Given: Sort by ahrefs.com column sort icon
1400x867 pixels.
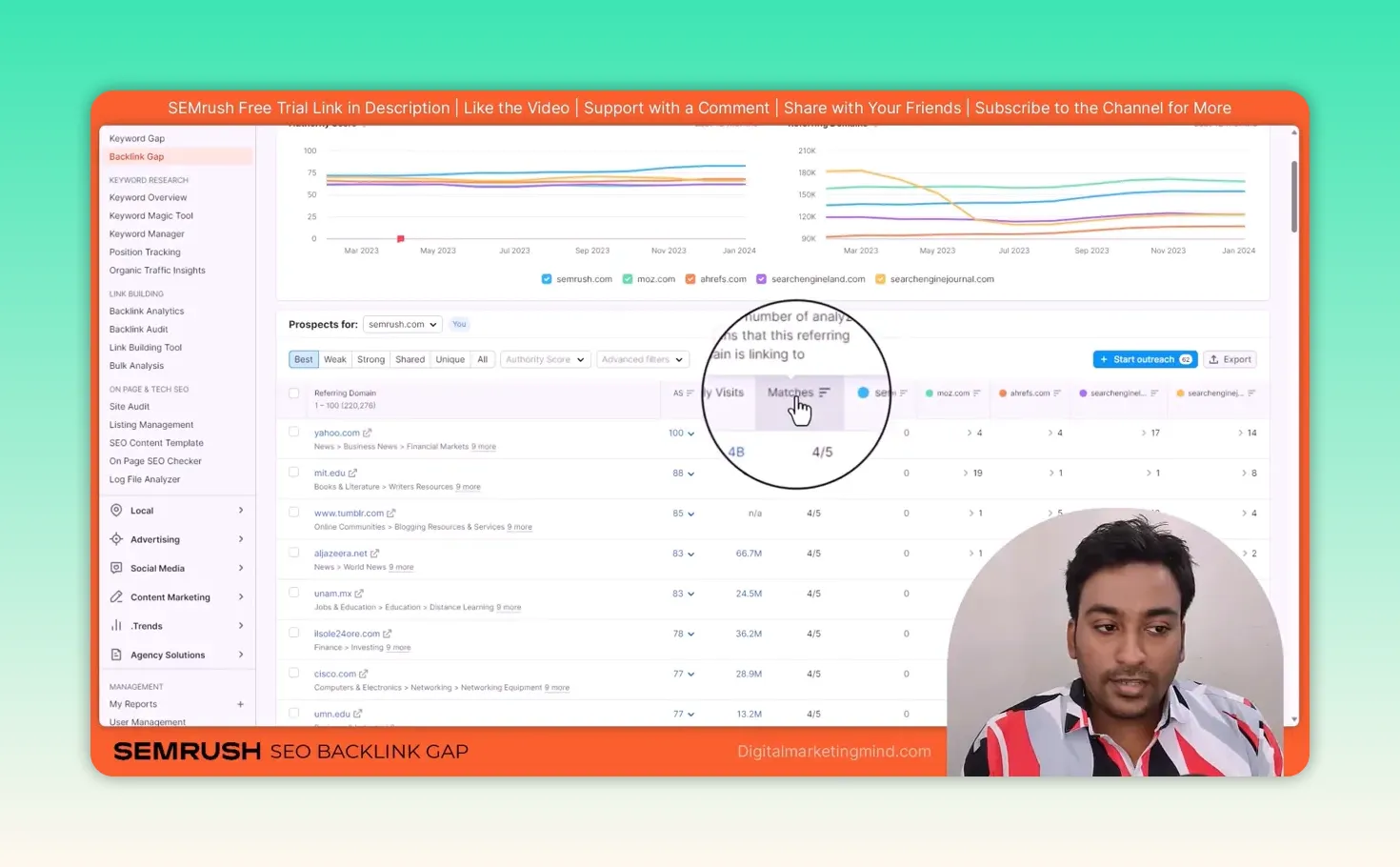Looking at the screenshot, I should (x=1056, y=393).
